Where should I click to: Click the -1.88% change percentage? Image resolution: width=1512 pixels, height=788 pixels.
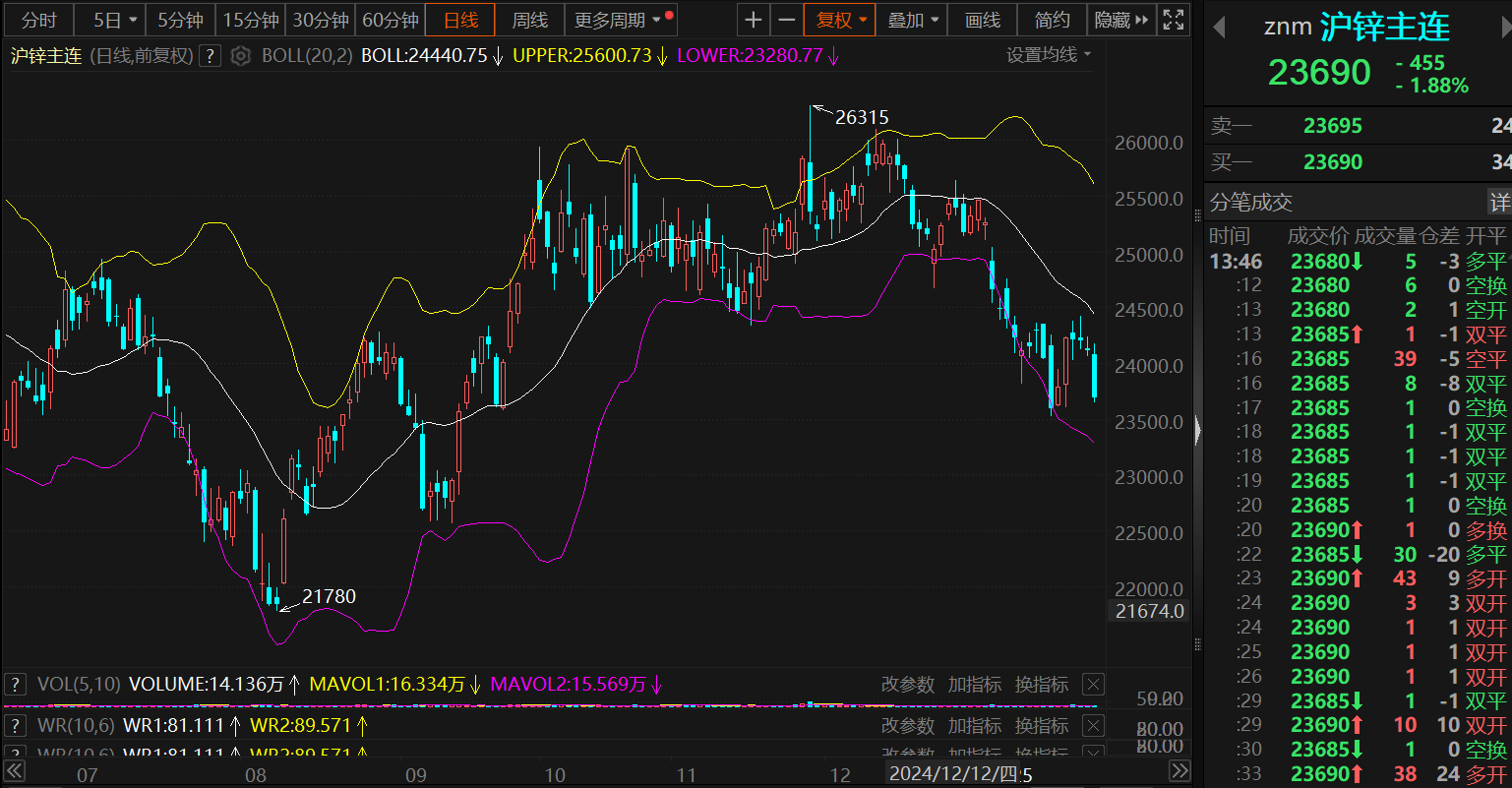click(1432, 86)
